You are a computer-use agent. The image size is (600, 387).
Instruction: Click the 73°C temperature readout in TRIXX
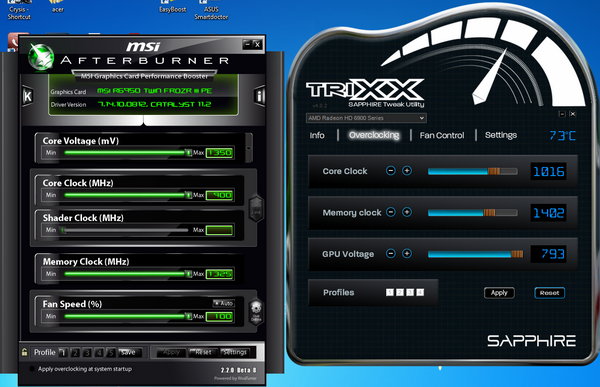pyautogui.click(x=562, y=136)
